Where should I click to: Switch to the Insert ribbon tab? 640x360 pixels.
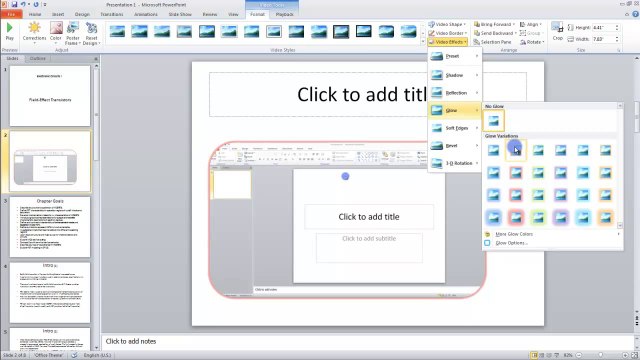[x=58, y=14]
